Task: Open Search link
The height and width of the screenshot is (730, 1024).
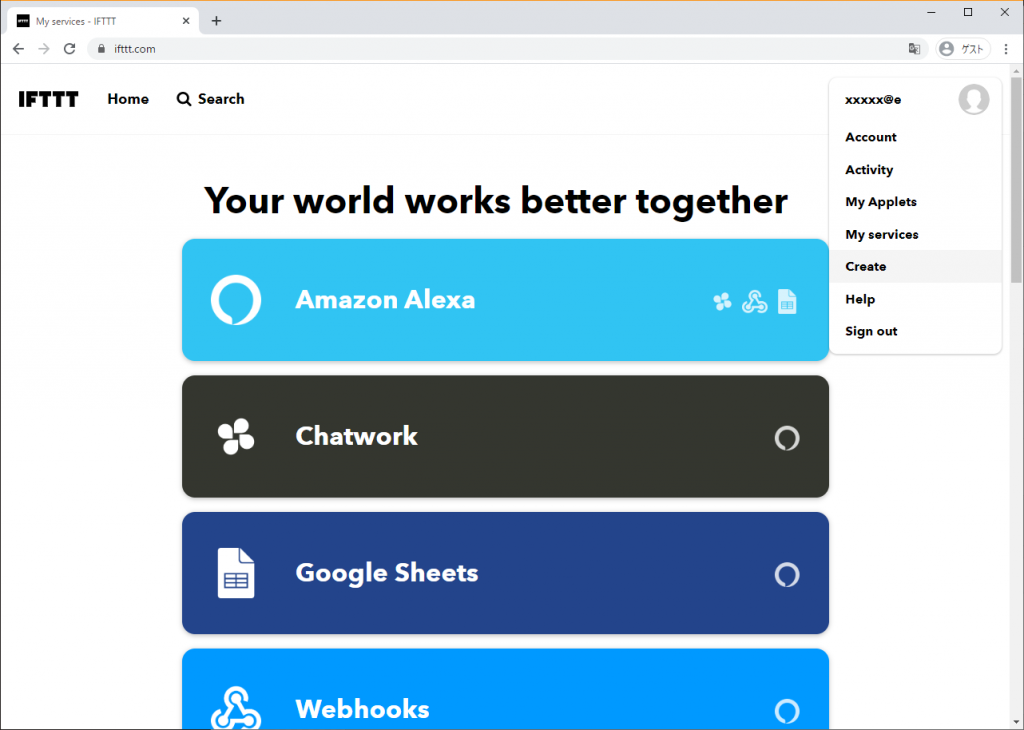Action: 210,99
